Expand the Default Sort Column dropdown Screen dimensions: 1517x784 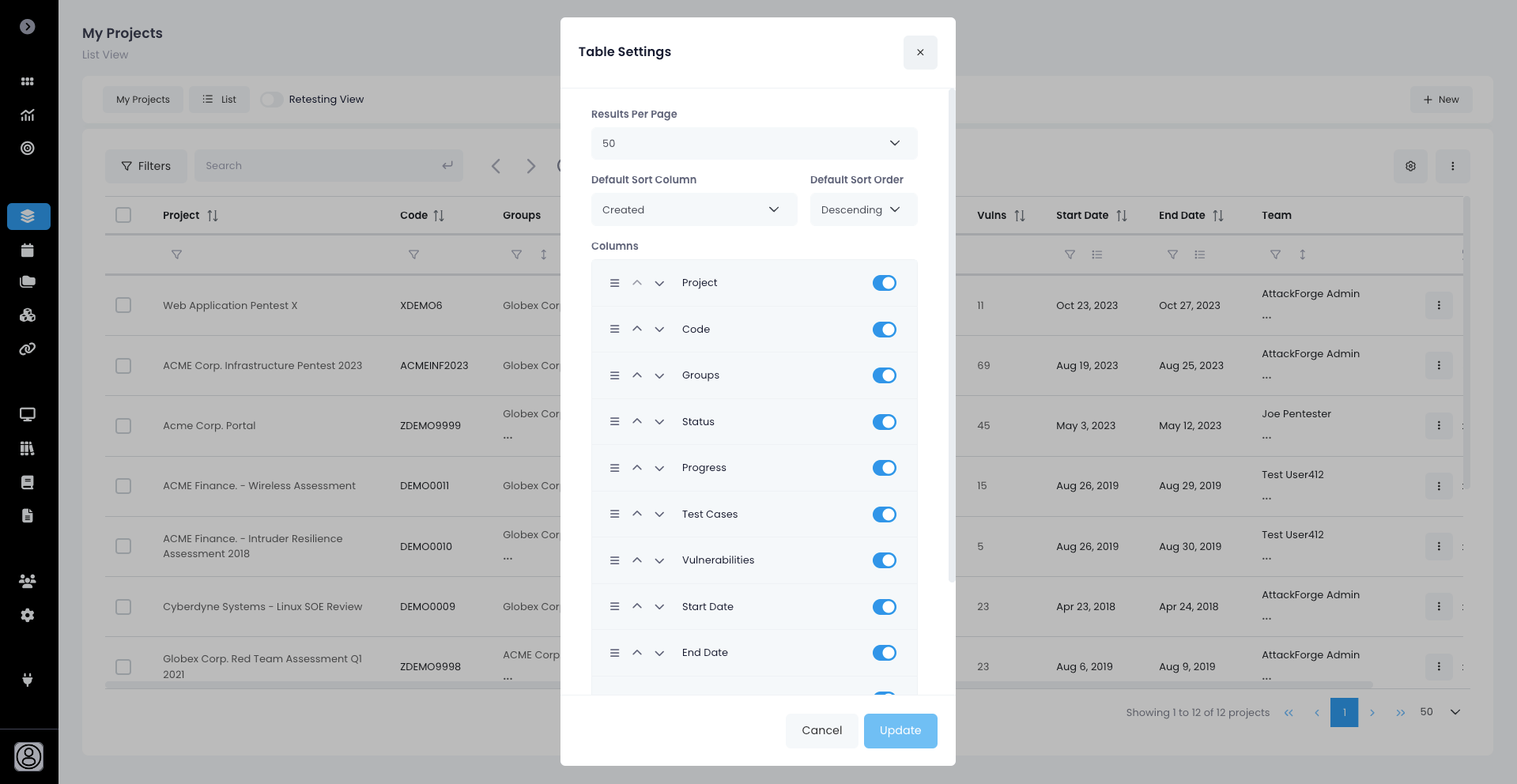click(x=693, y=209)
